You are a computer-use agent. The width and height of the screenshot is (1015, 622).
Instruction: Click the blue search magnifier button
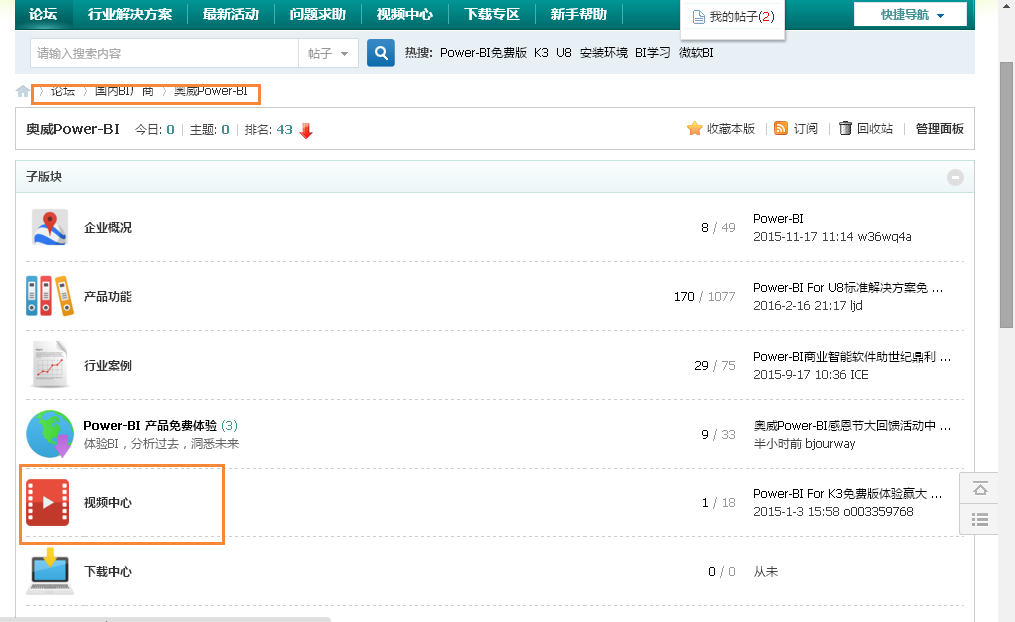point(381,53)
